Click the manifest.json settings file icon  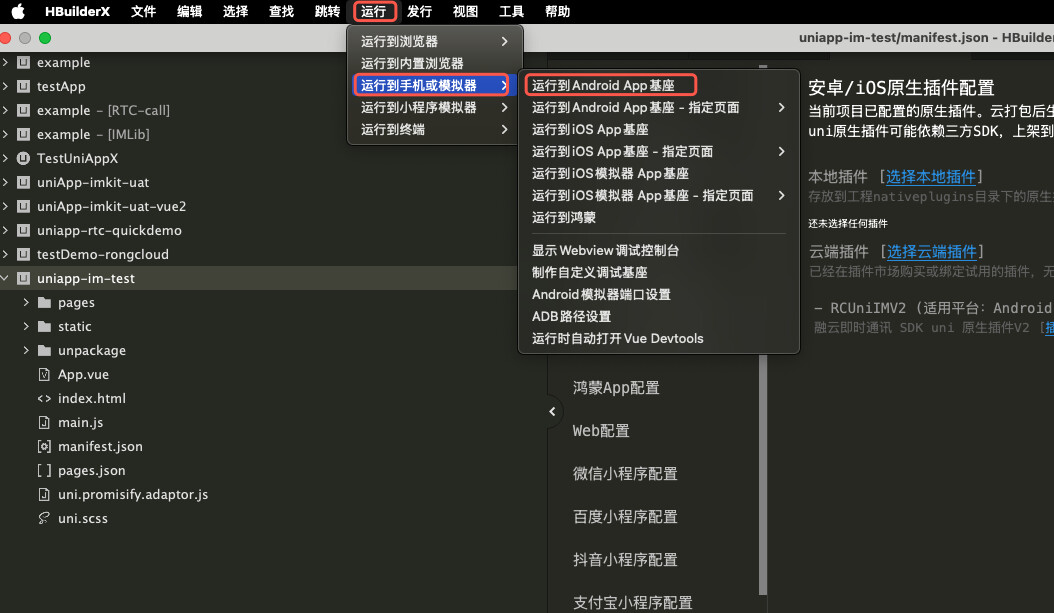(x=43, y=447)
